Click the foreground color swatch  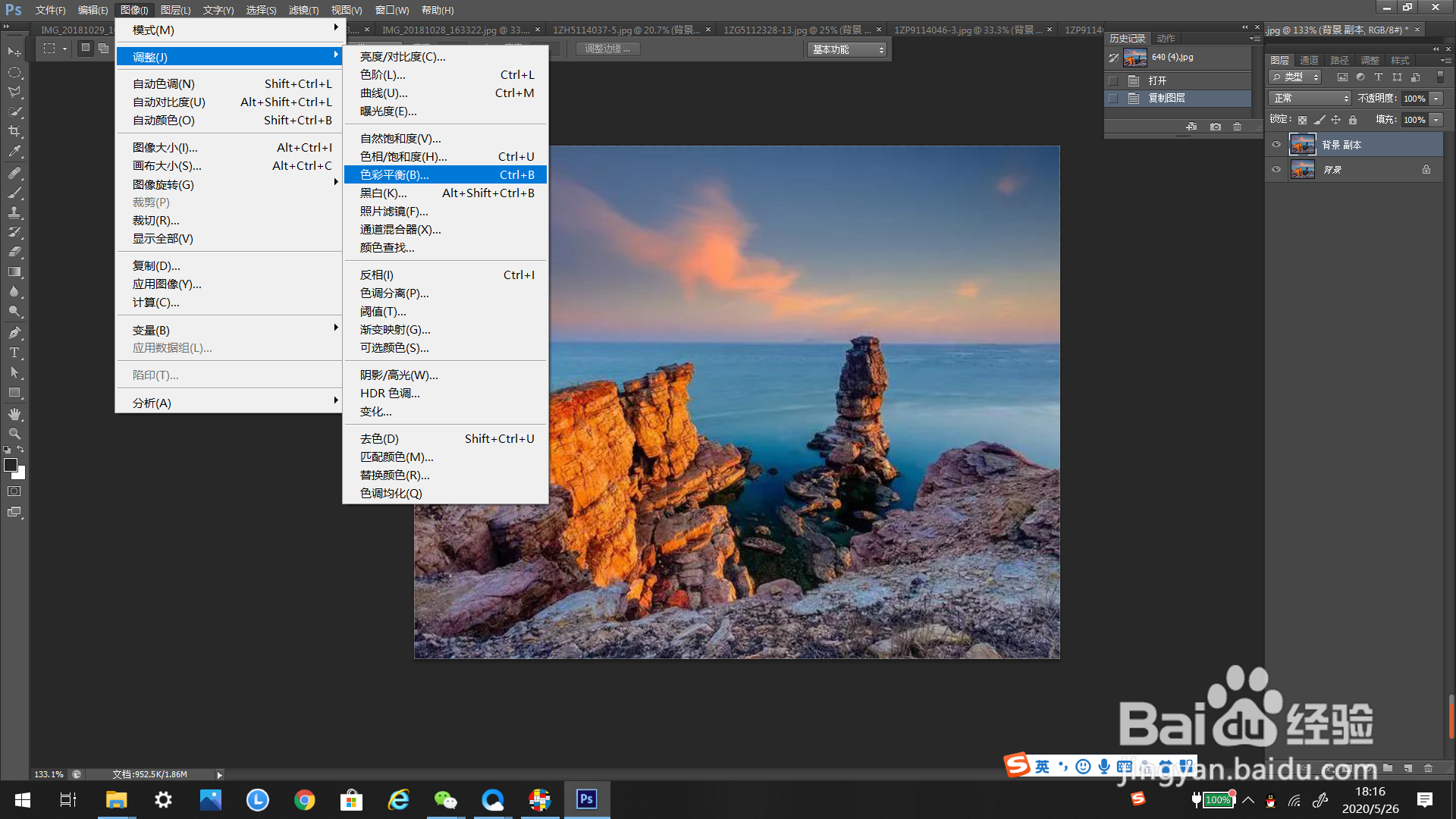tap(11, 465)
